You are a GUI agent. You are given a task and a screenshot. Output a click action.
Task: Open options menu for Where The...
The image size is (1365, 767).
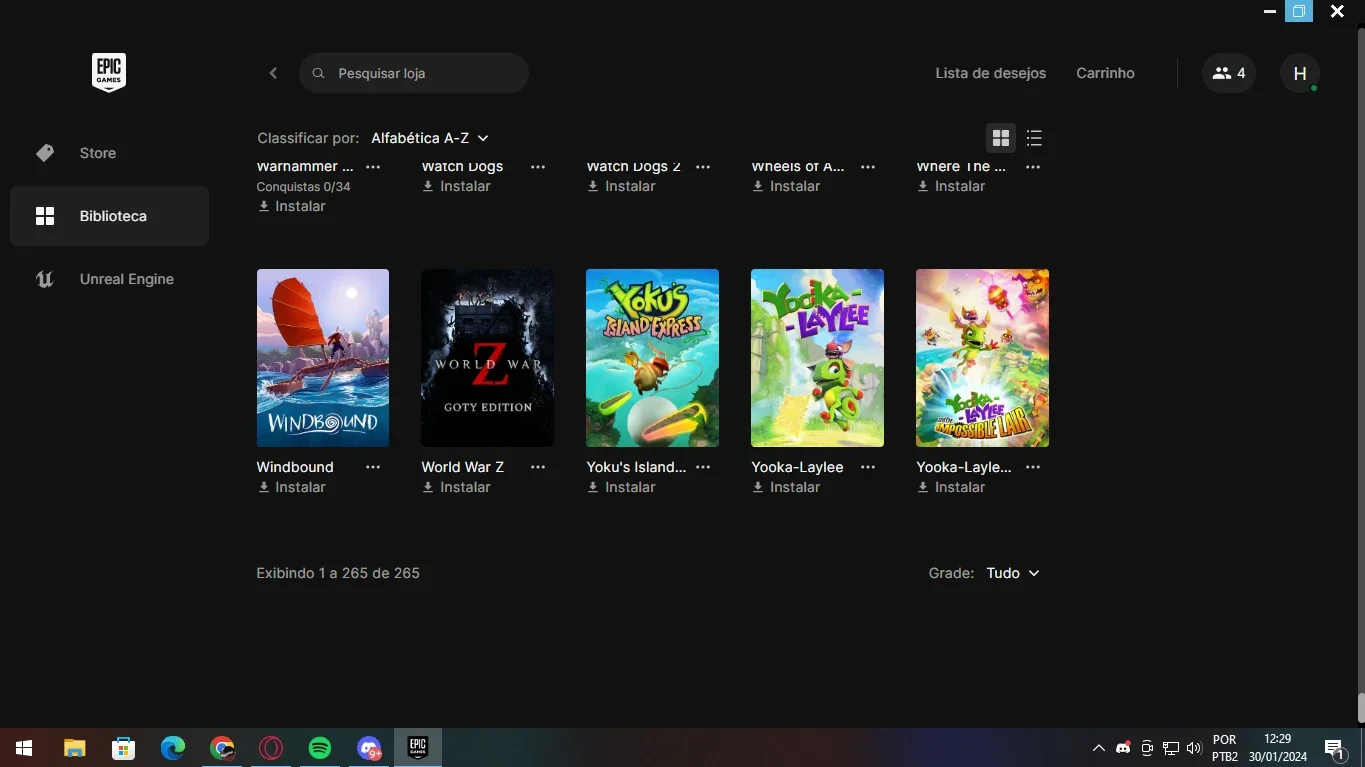point(1033,167)
